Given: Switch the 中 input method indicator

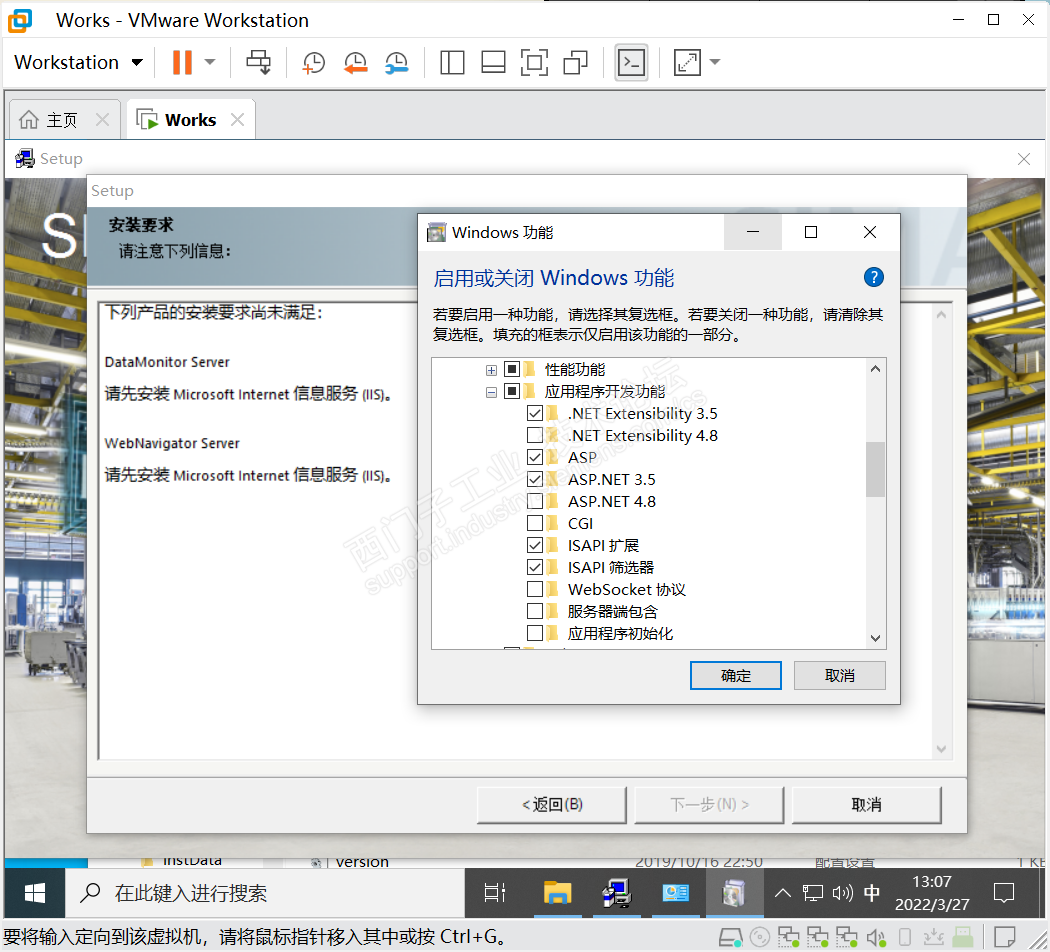Looking at the screenshot, I should pos(872,893).
